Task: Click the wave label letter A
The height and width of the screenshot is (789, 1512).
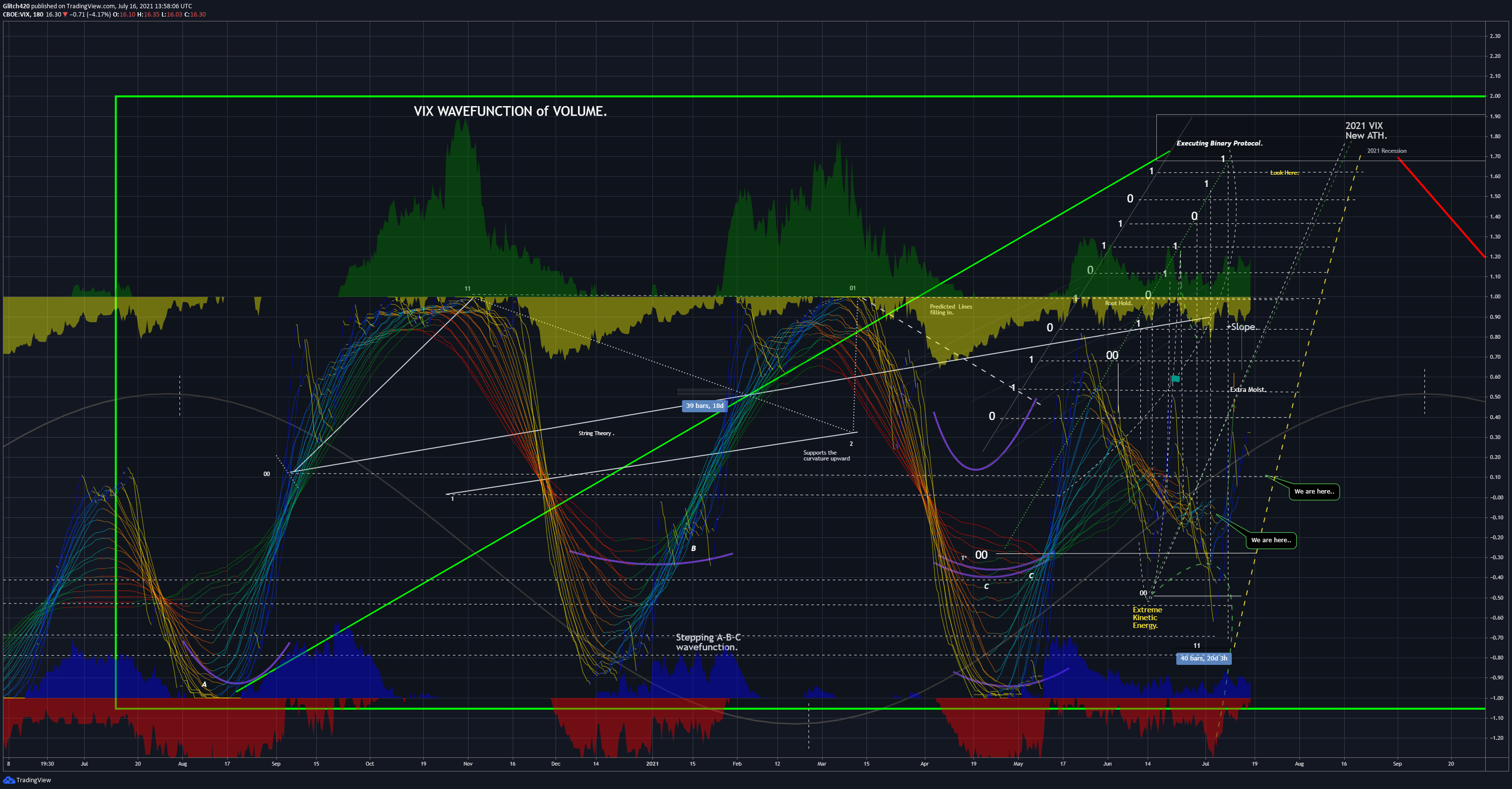Action: [x=204, y=684]
